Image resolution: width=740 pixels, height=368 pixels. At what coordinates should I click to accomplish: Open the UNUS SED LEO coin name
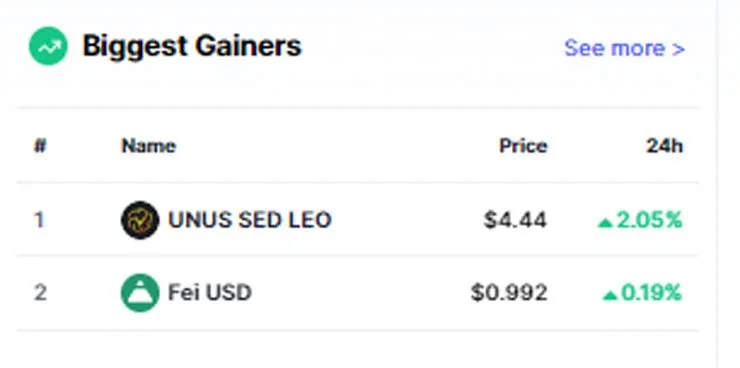click(x=250, y=220)
